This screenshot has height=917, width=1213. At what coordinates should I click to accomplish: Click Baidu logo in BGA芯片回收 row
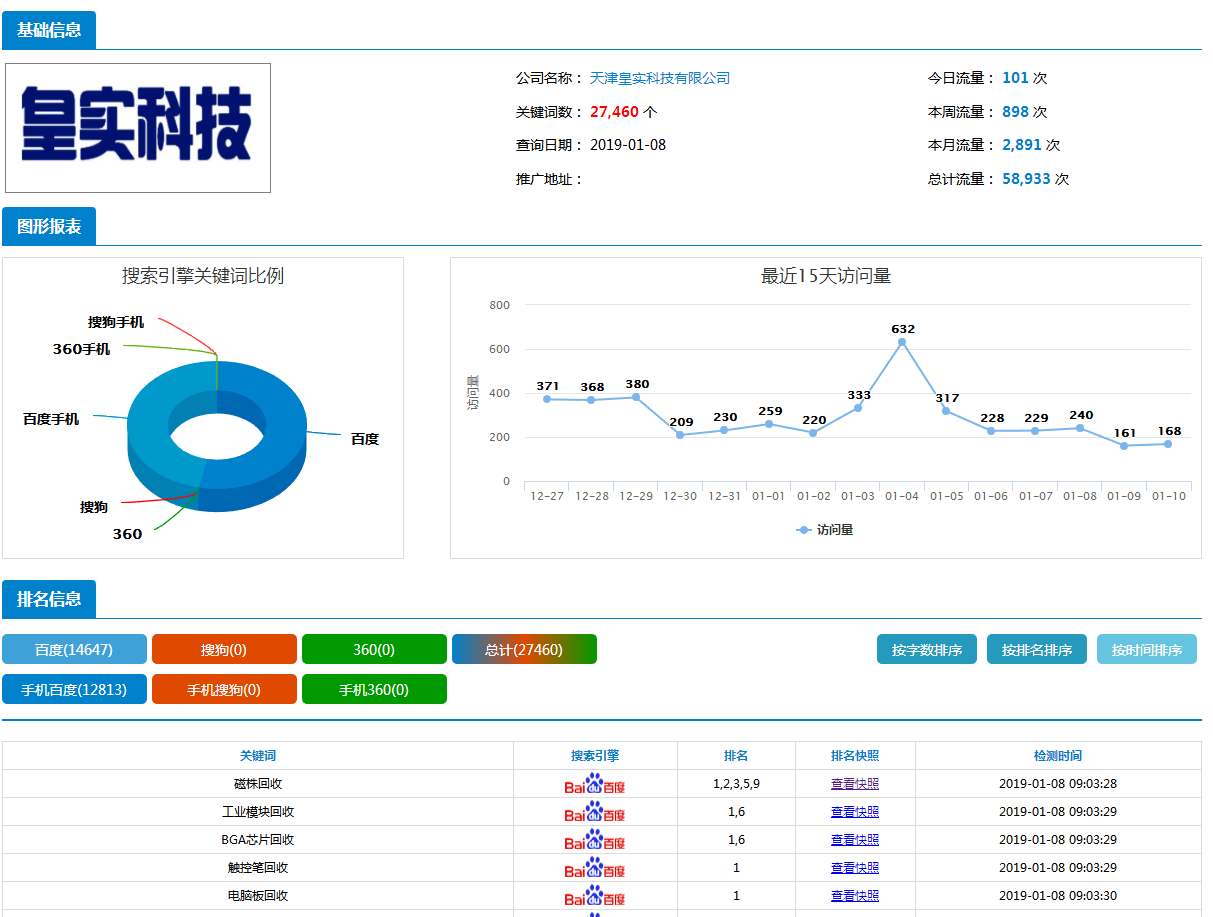[x=595, y=840]
